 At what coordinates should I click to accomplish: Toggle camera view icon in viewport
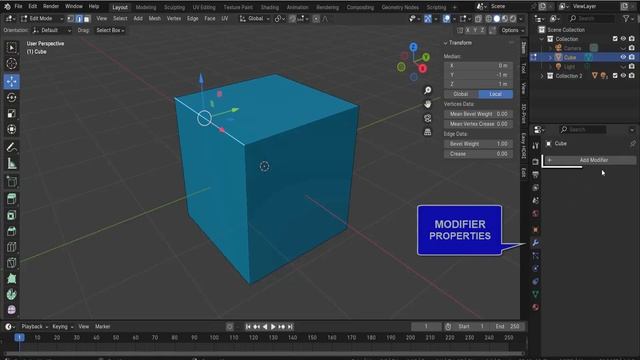[427, 118]
